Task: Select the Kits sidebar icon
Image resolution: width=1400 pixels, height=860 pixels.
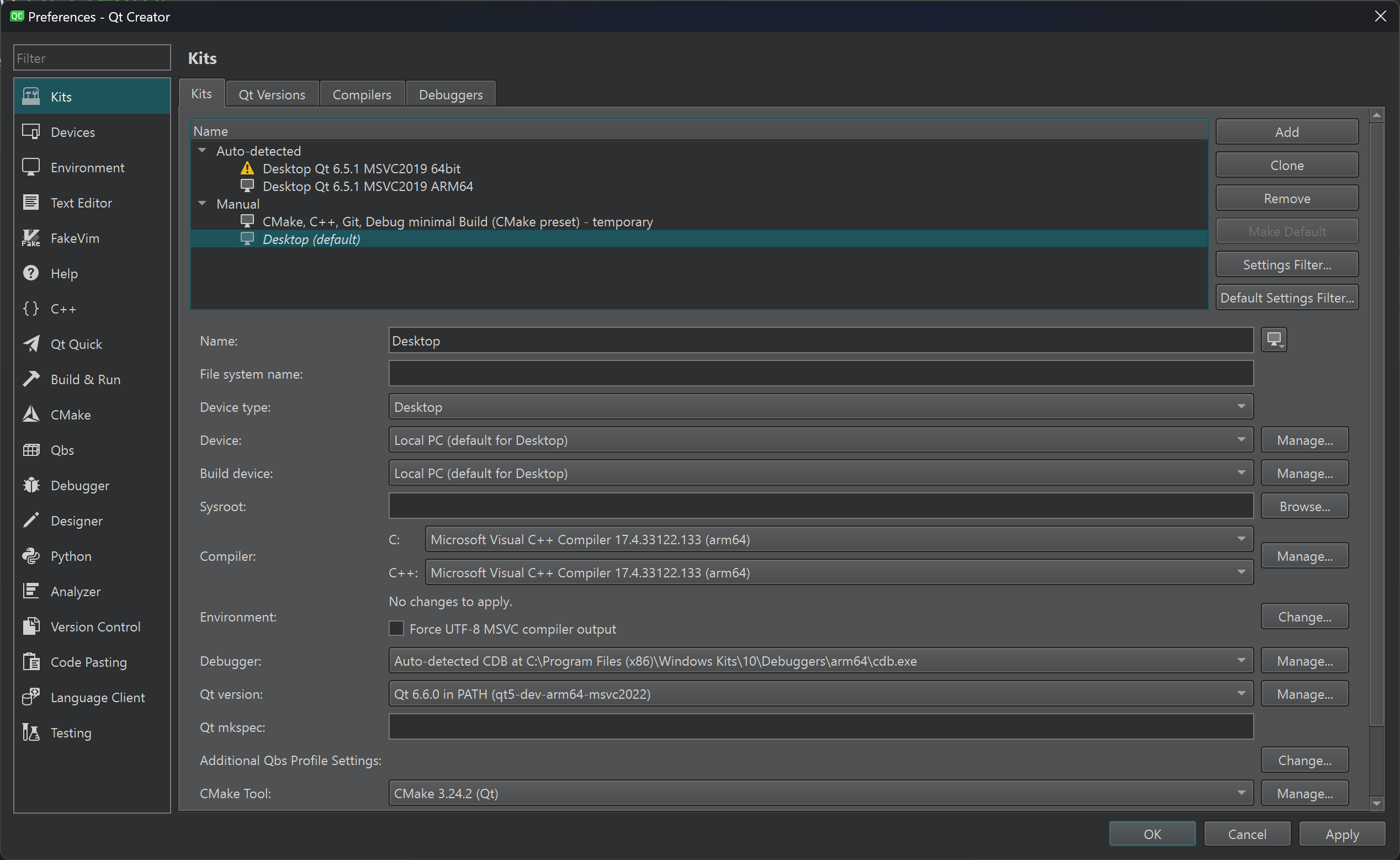Action: pos(31,95)
